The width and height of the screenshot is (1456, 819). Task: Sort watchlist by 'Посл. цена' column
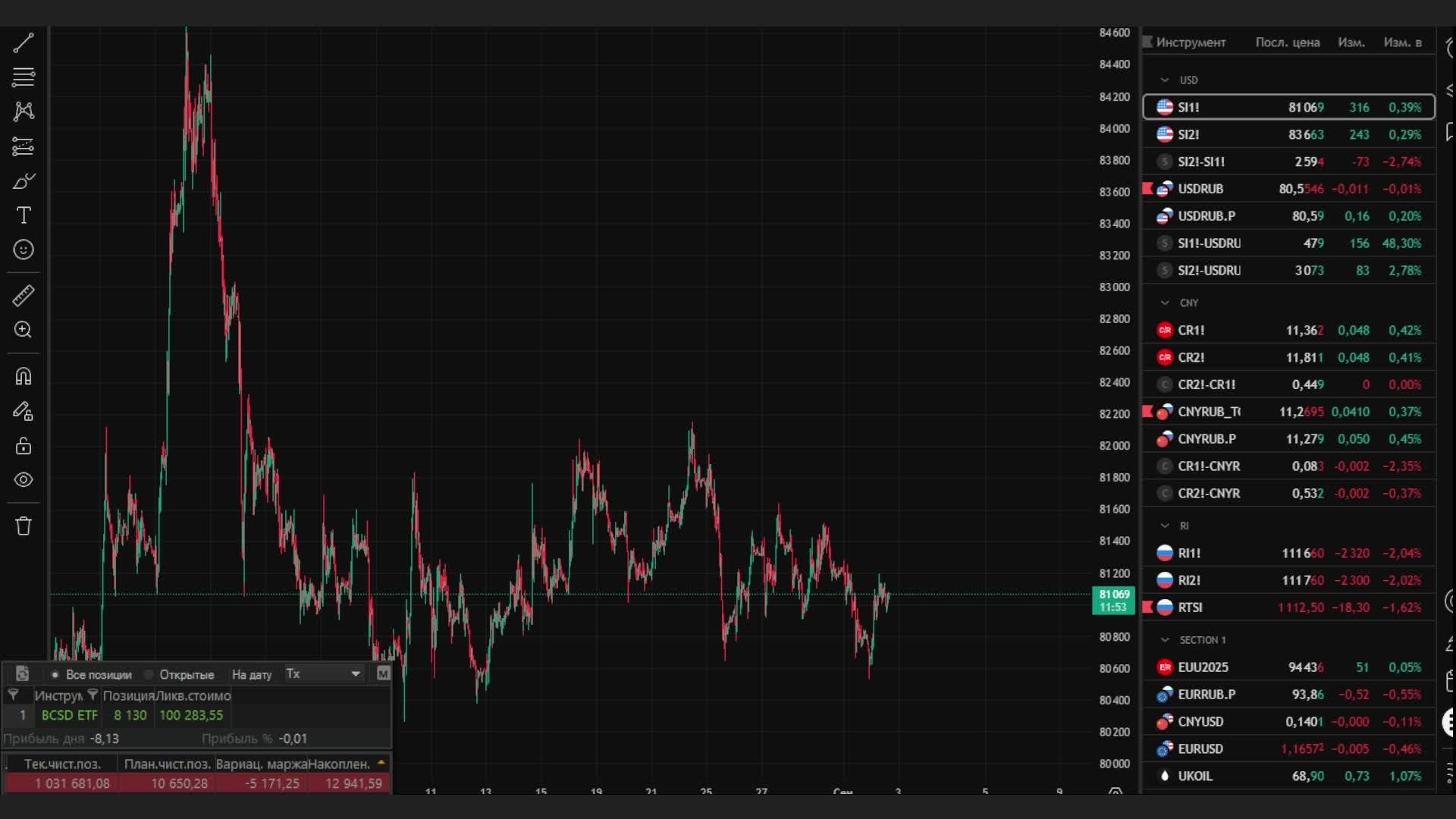[x=1287, y=42]
